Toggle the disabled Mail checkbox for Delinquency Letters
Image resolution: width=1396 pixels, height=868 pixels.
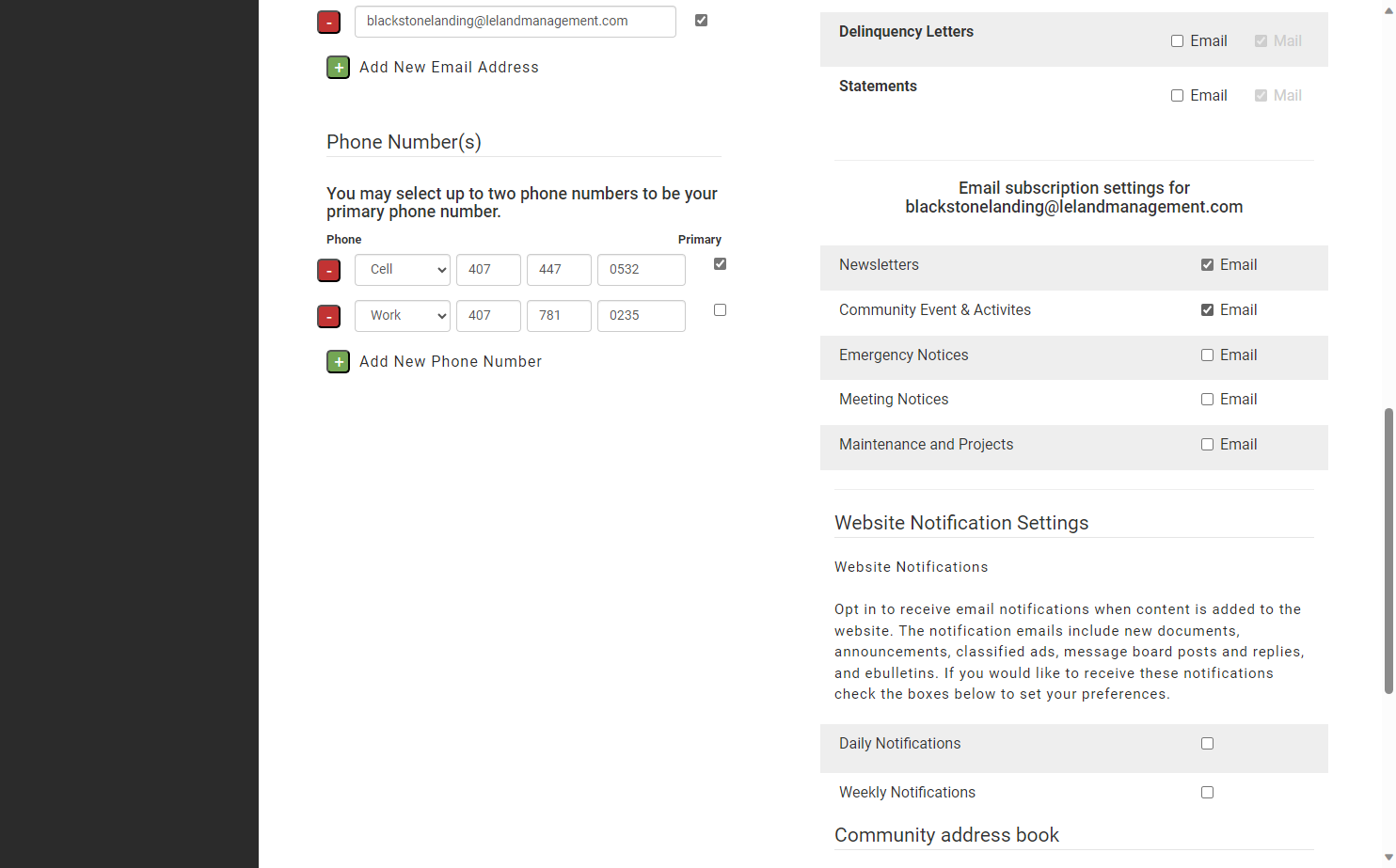(x=1261, y=41)
